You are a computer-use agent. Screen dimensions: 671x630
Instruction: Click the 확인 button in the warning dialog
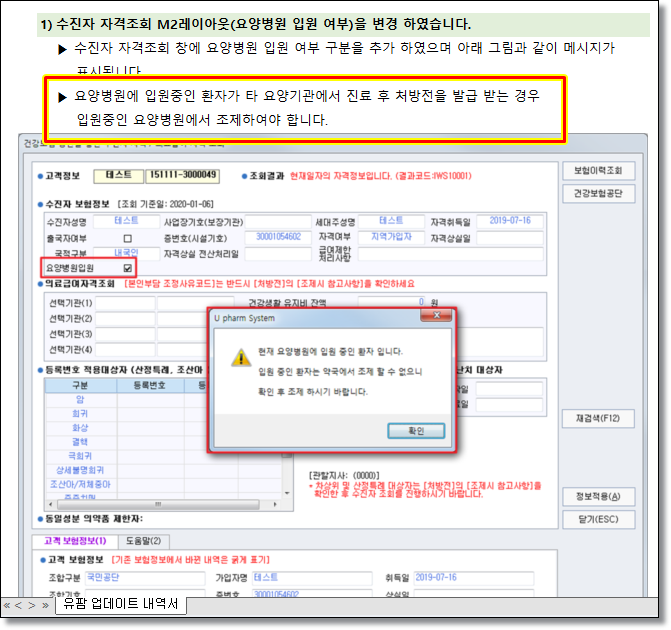coord(416,431)
